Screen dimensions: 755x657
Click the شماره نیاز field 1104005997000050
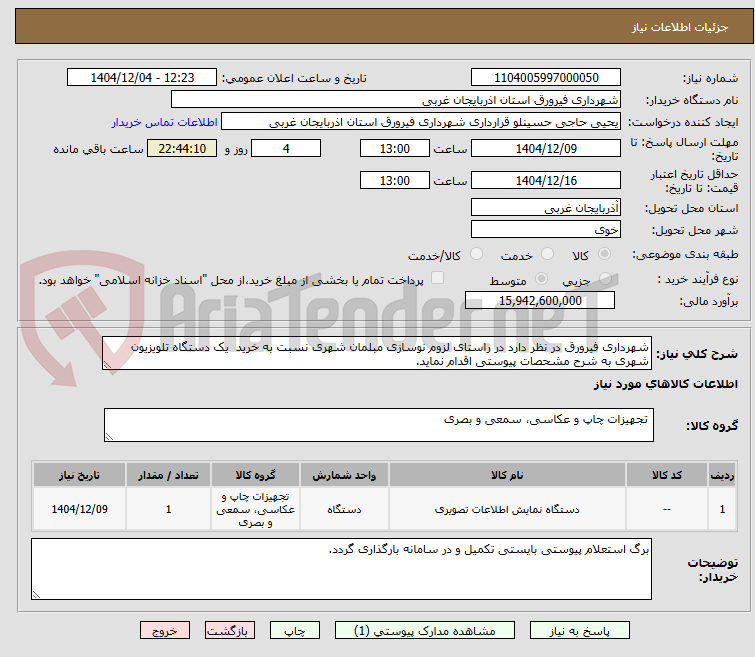coord(546,78)
